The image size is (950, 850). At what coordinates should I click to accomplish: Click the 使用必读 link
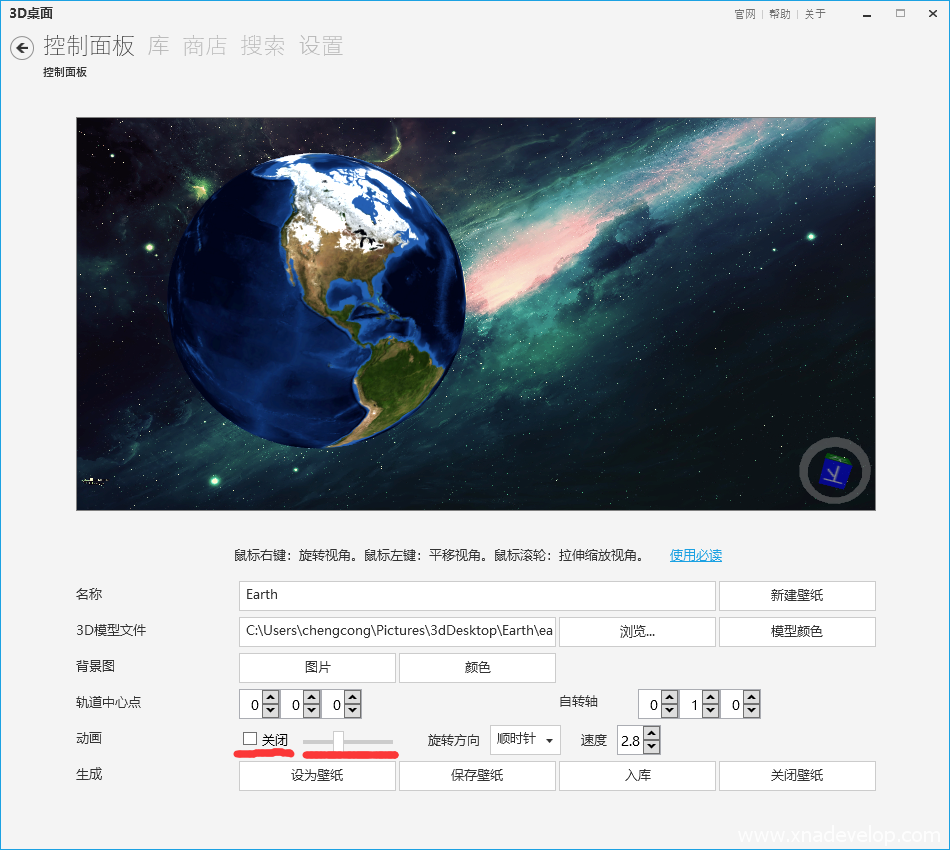[x=696, y=555]
